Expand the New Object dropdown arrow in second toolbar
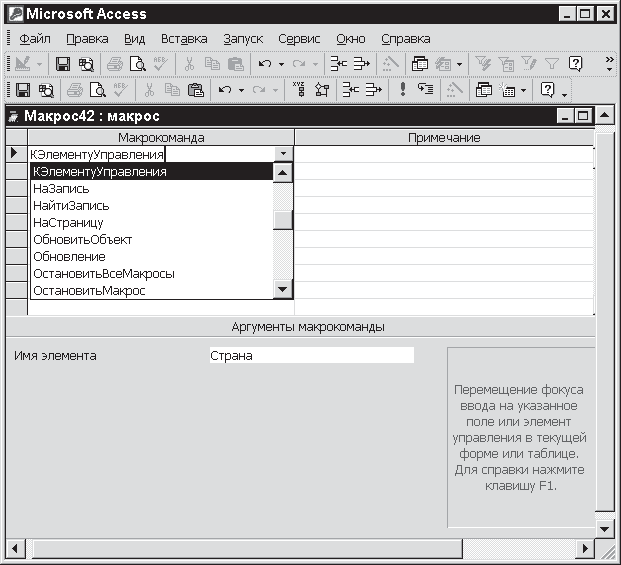The image size is (621, 565). click(526, 90)
